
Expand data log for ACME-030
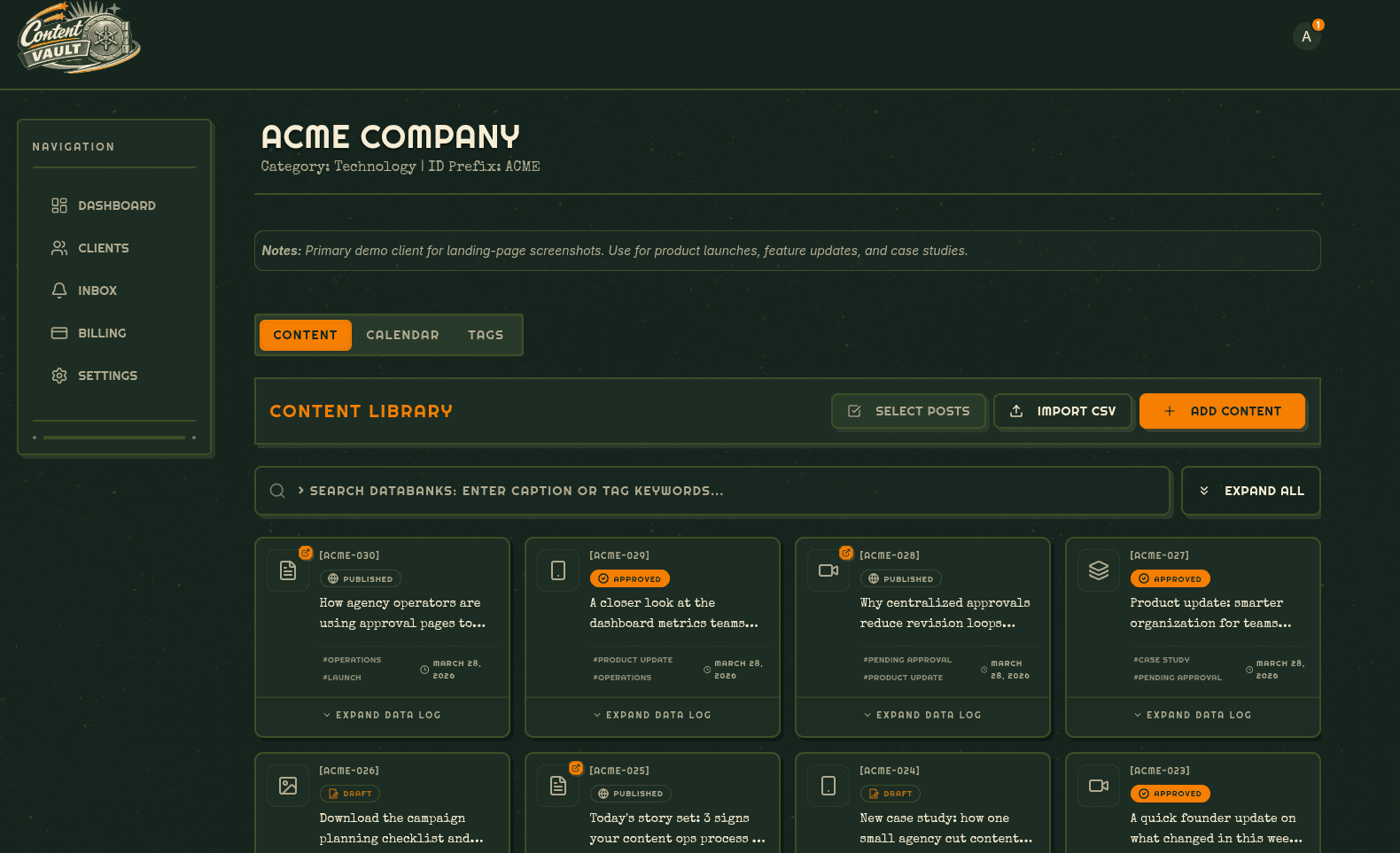pyautogui.click(x=382, y=715)
